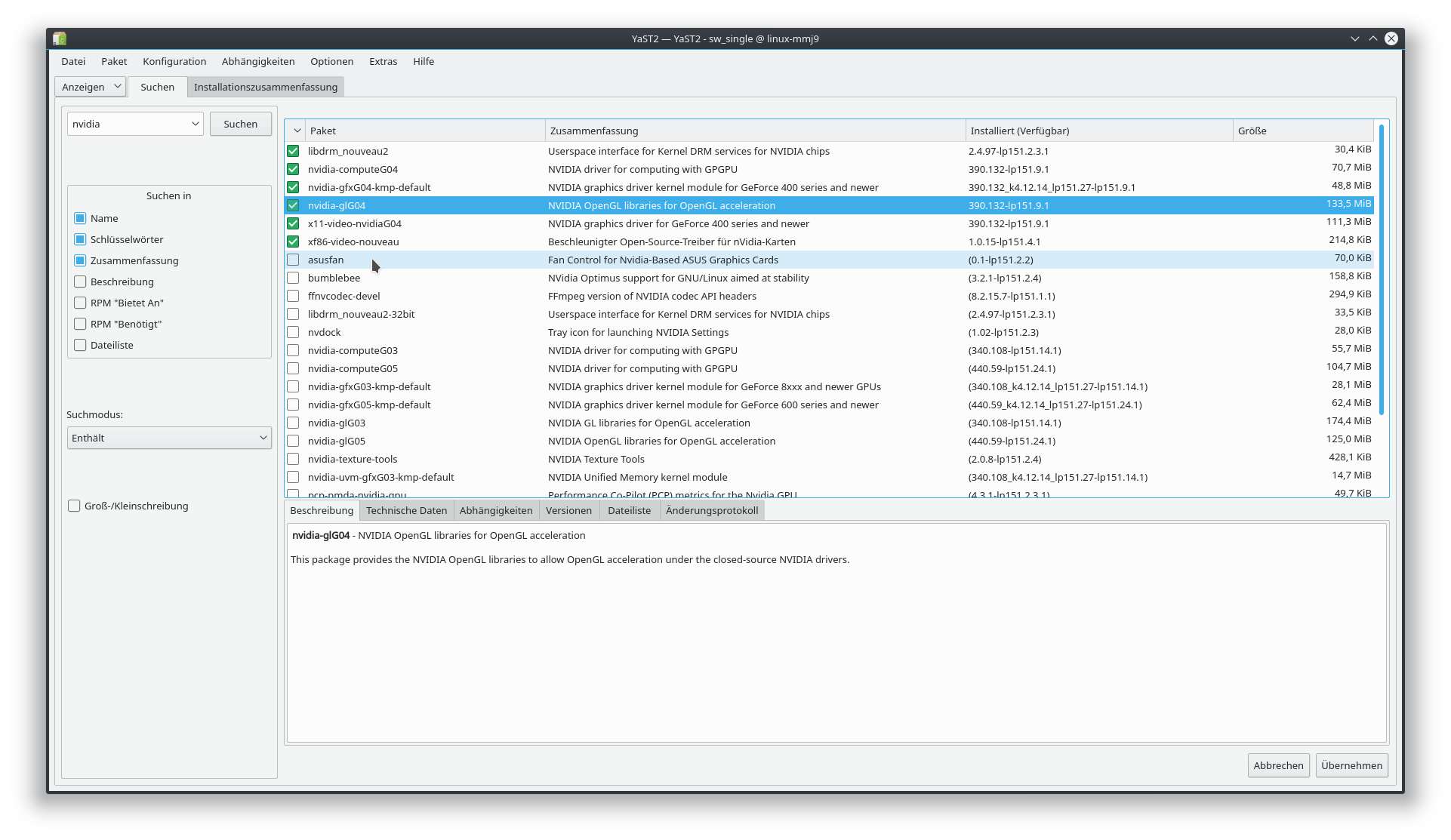This screenshot has height=840, width=1451.
Task: Click status icon of nvidia-gfxG04-kmp-default
Action: (293, 187)
